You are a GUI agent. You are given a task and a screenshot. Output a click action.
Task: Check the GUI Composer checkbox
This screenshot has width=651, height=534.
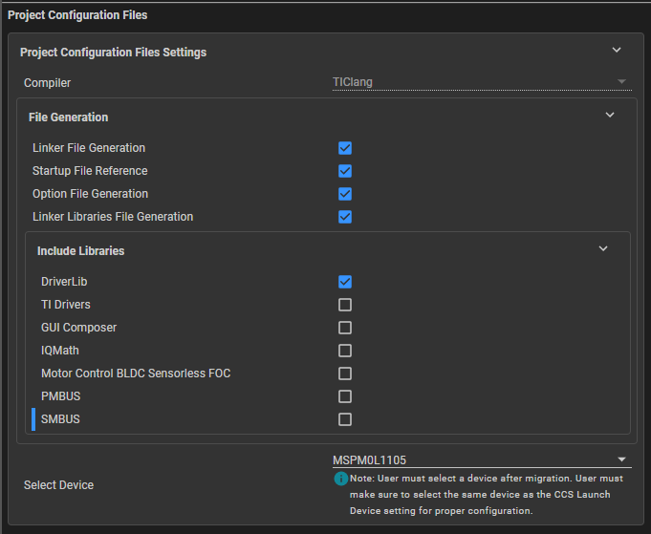pyautogui.click(x=345, y=328)
